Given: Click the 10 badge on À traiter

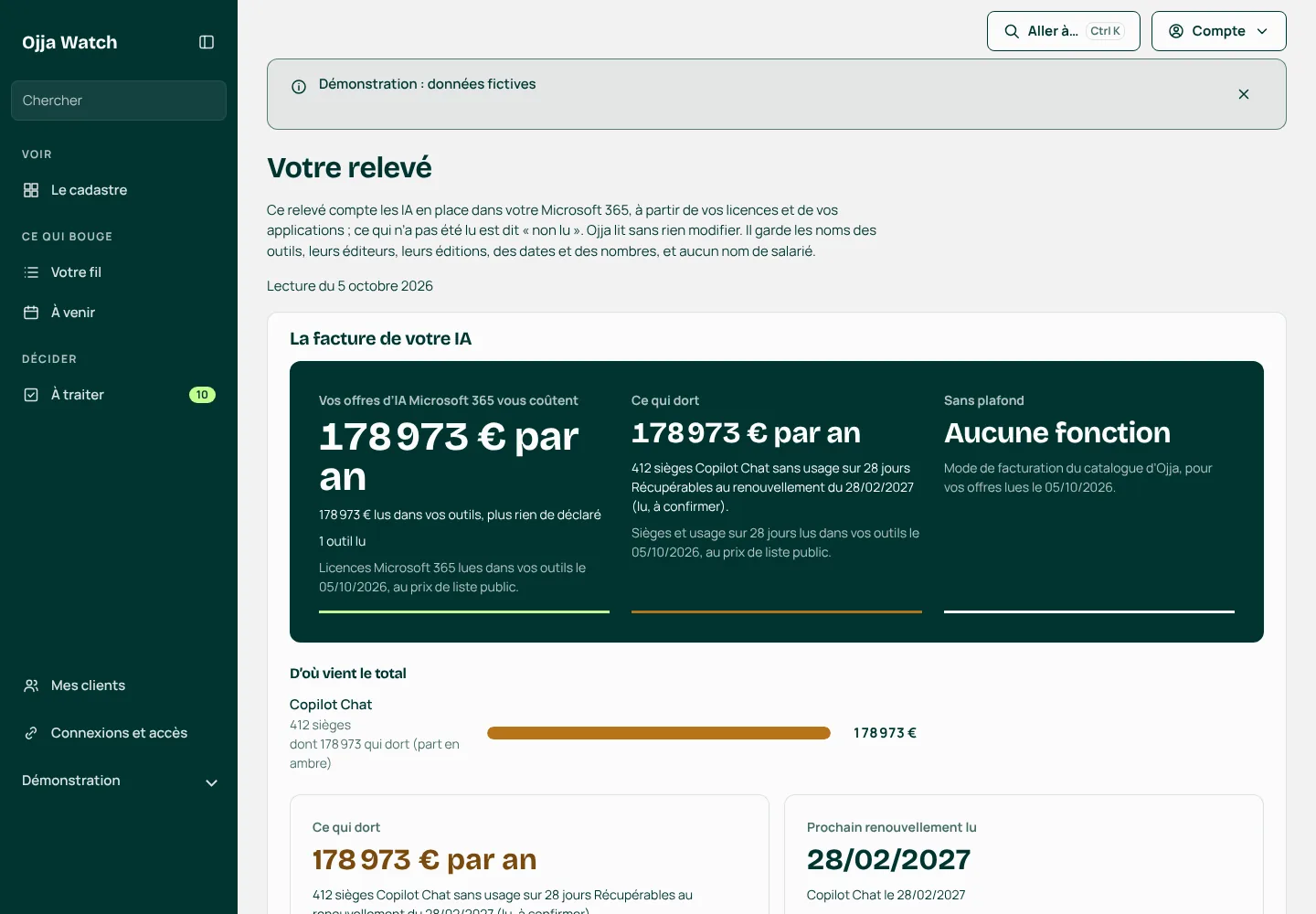Looking at the screenshot, I should (x=202, y=395).
